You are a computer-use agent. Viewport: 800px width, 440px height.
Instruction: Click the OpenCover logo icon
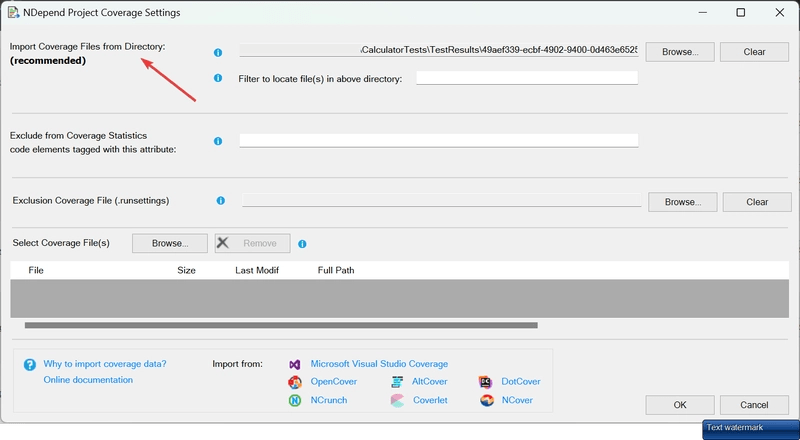[x=295, y=382]
